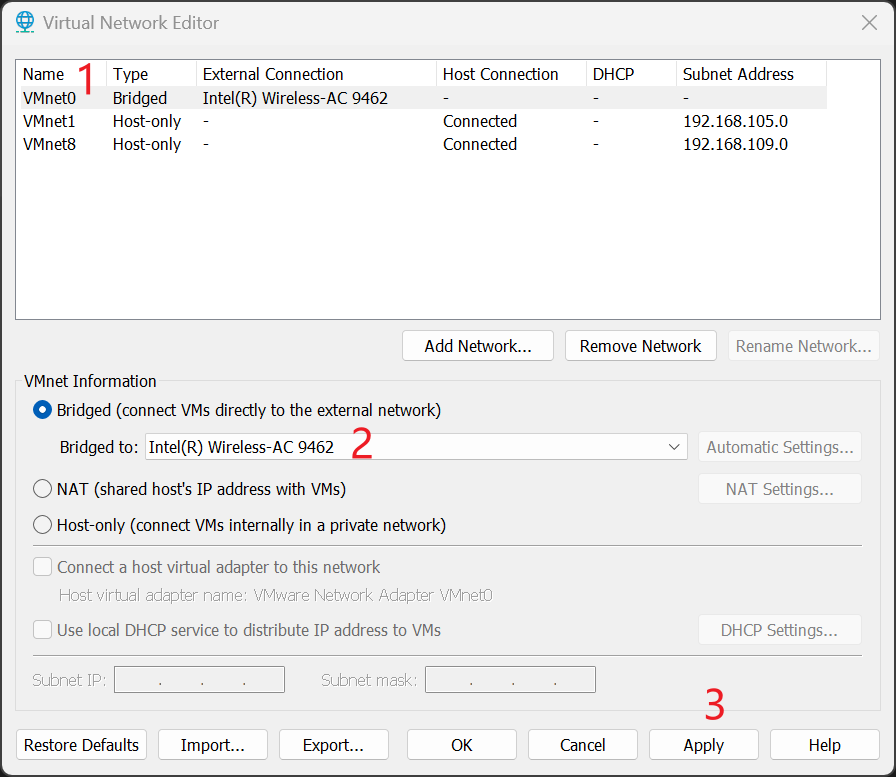Click the Virtual Network Editor globe icon
896x777 pixels.
25,22
